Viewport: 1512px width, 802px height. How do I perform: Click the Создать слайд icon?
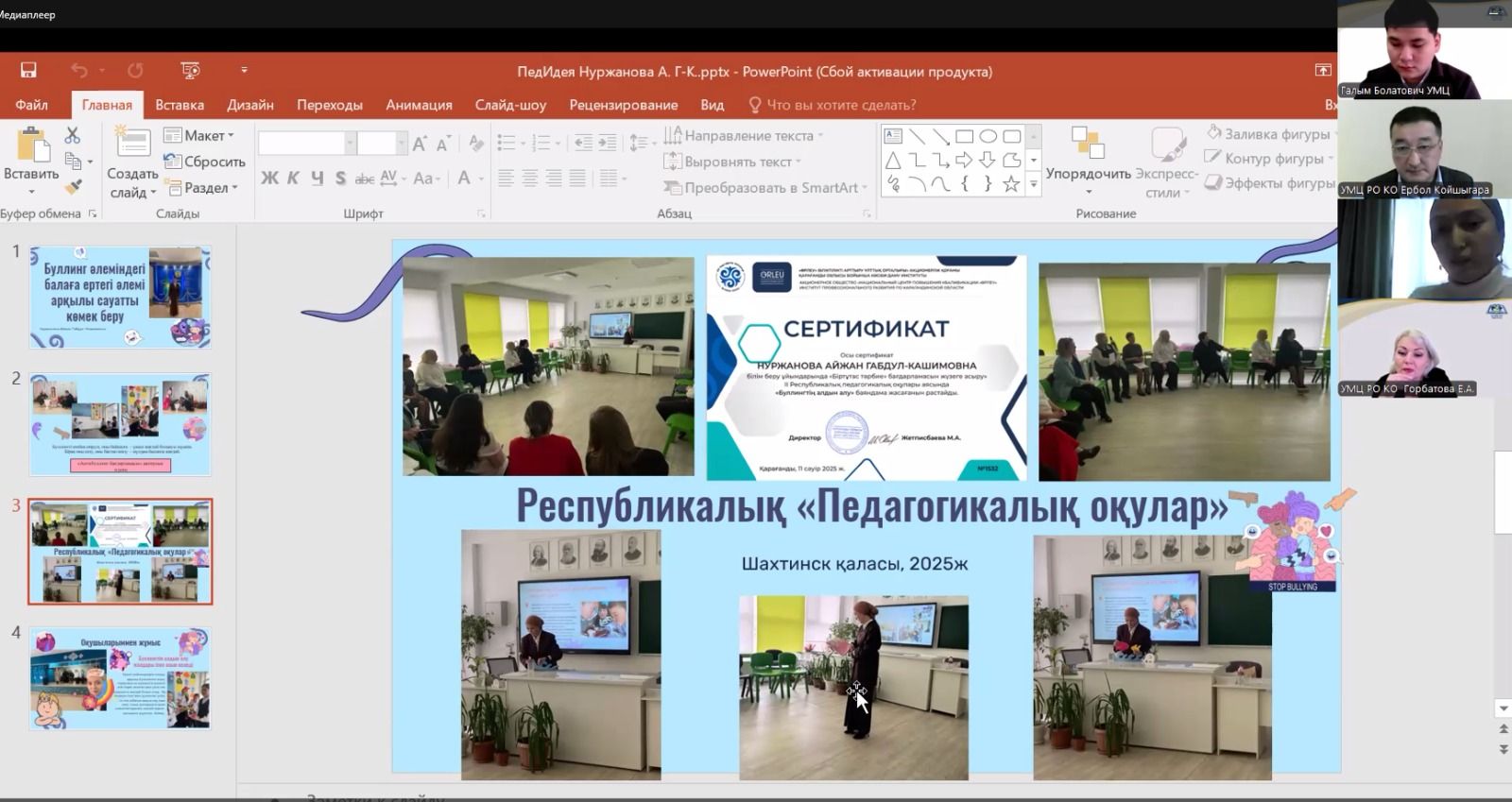tap(132, 145)
